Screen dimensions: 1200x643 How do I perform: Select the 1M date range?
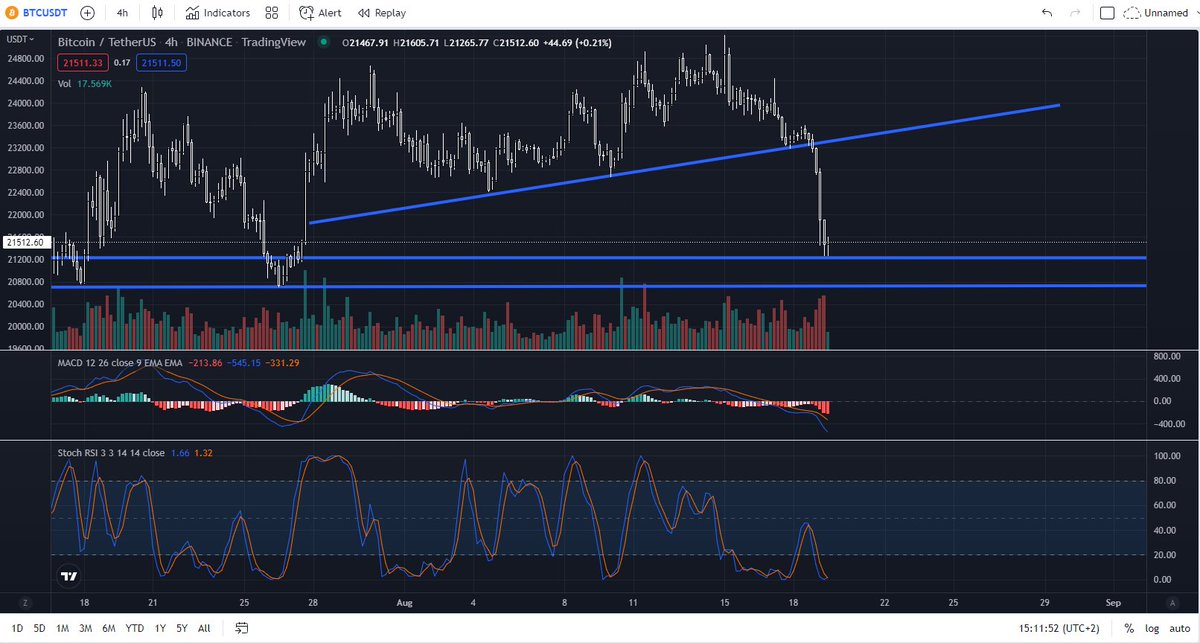(62, 628)
